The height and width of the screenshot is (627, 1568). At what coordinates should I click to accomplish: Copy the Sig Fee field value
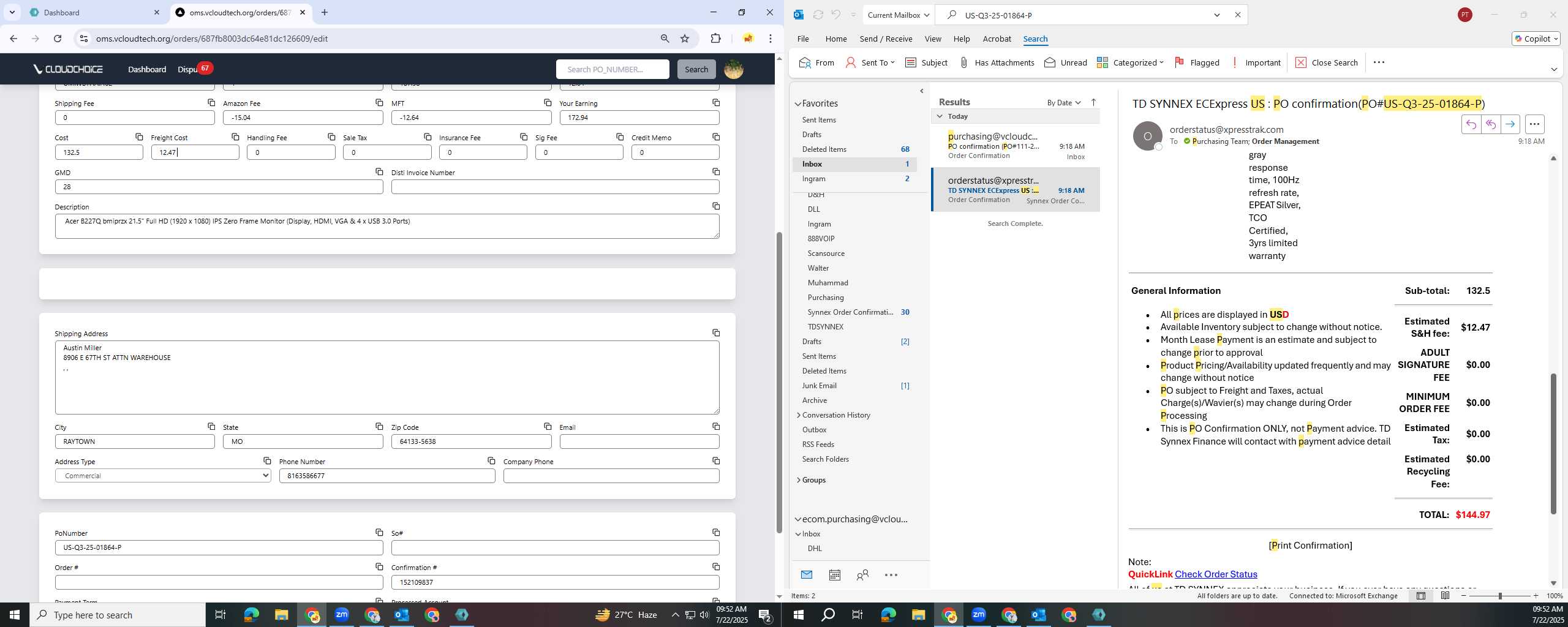pyautogui.click(x=620, y=137)
